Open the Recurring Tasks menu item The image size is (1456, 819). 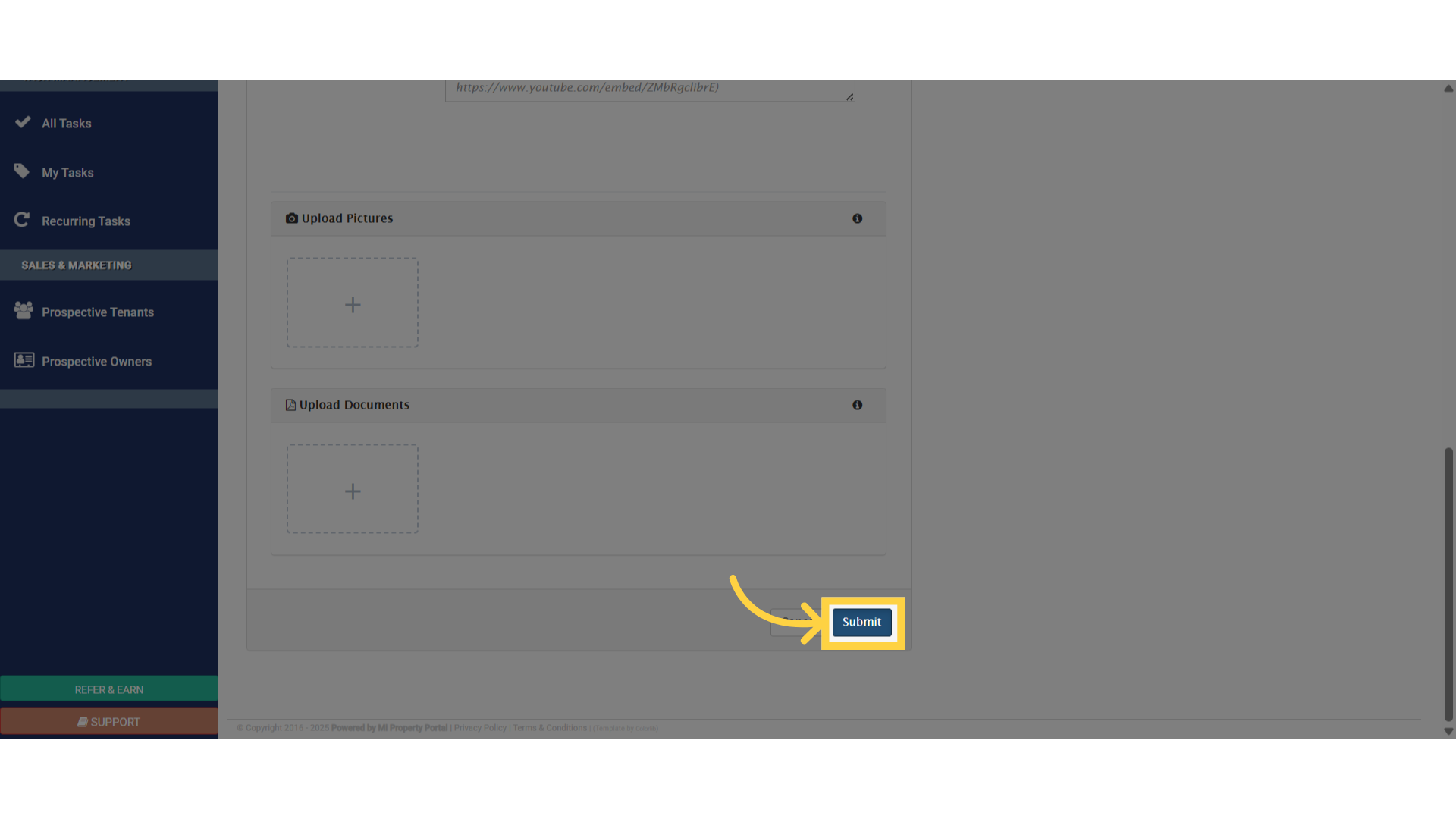[86, 221]
